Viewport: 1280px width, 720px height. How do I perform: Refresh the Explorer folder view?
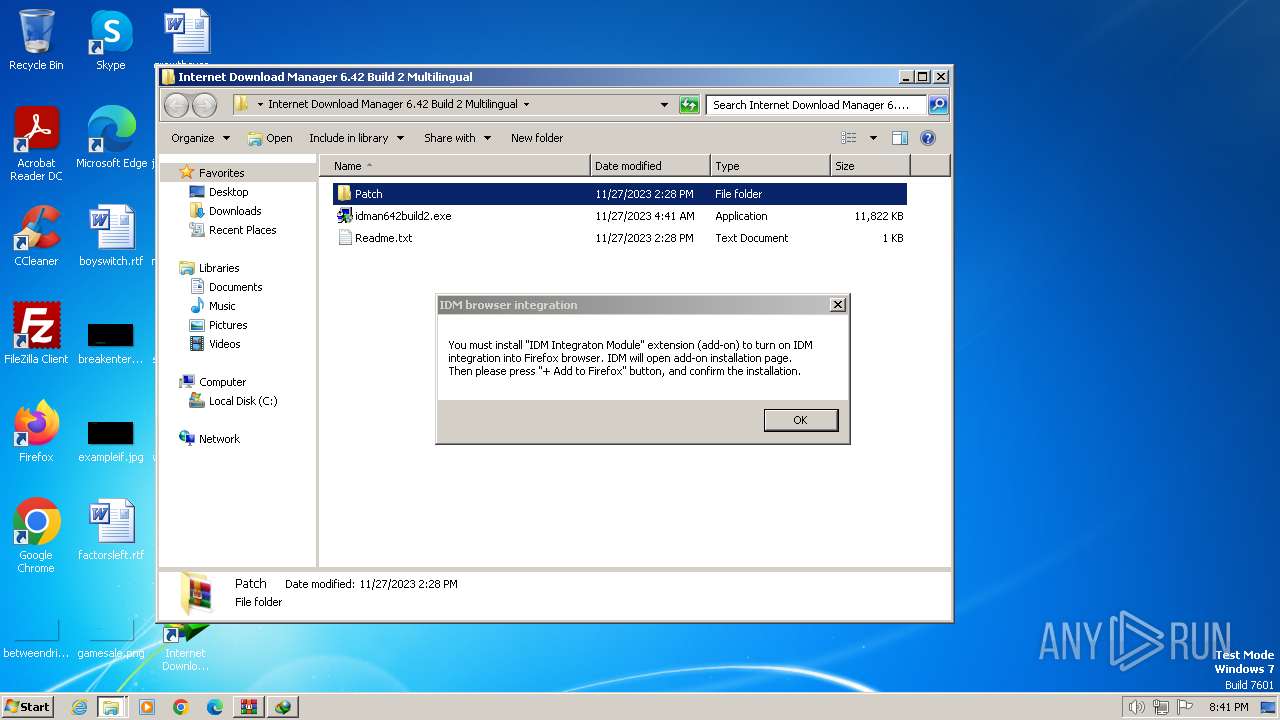coord(689,105)
